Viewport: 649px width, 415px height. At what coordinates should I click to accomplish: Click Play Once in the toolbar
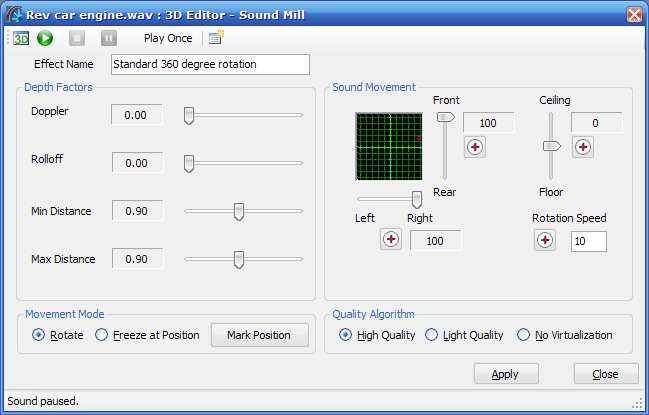[x=168, y=38]
